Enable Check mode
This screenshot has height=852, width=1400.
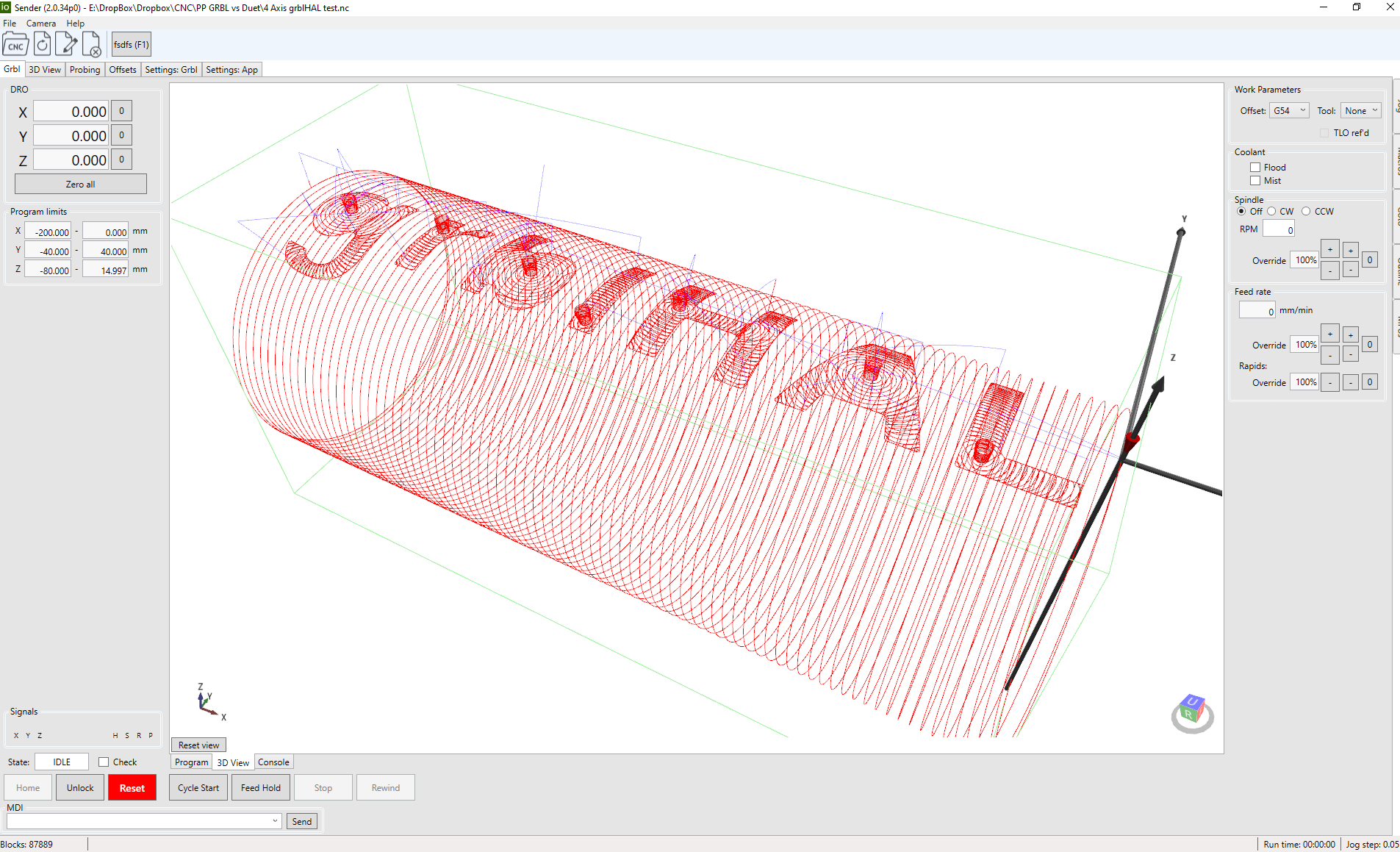tap(104, 762)
